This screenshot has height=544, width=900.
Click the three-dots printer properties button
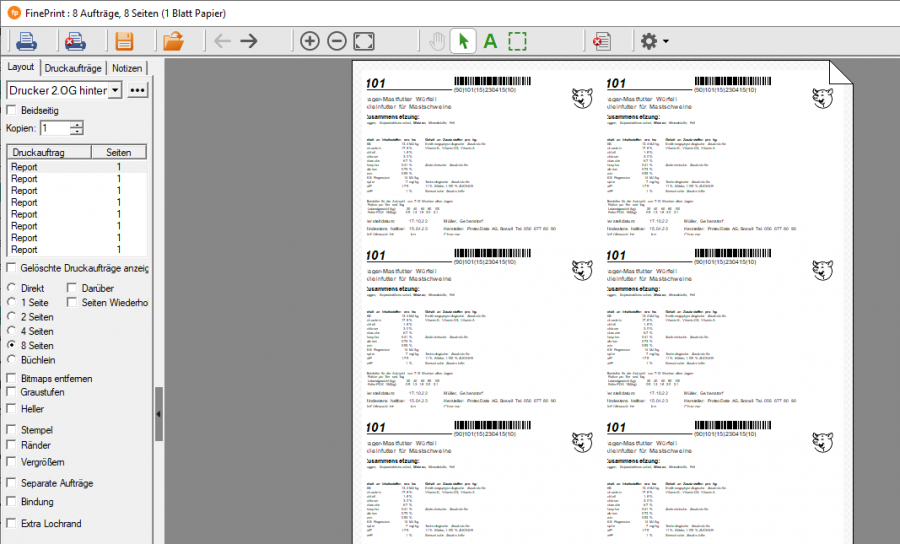pyautogui.click(x=137, y=90)
